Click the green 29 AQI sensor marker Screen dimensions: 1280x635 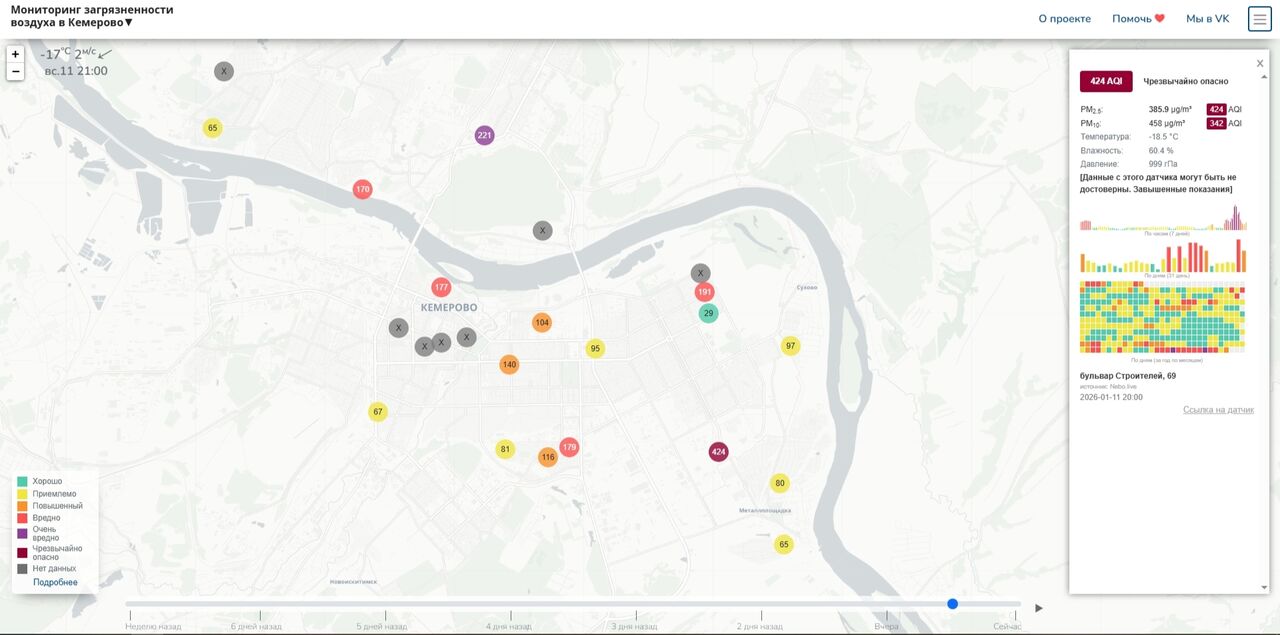pyautogui.click(x=708, y=313)
